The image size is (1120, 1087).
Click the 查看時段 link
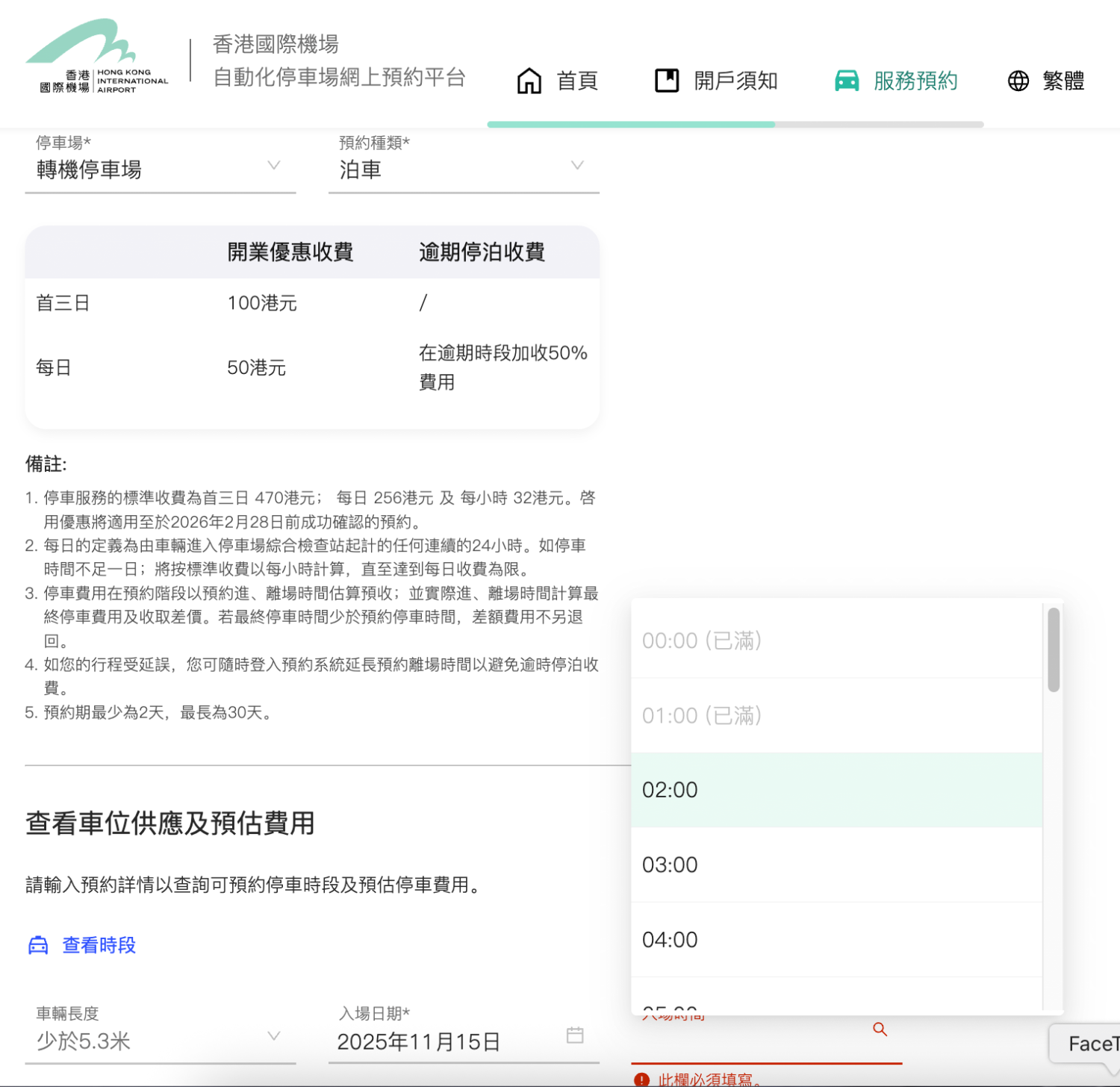click(99, 945)
